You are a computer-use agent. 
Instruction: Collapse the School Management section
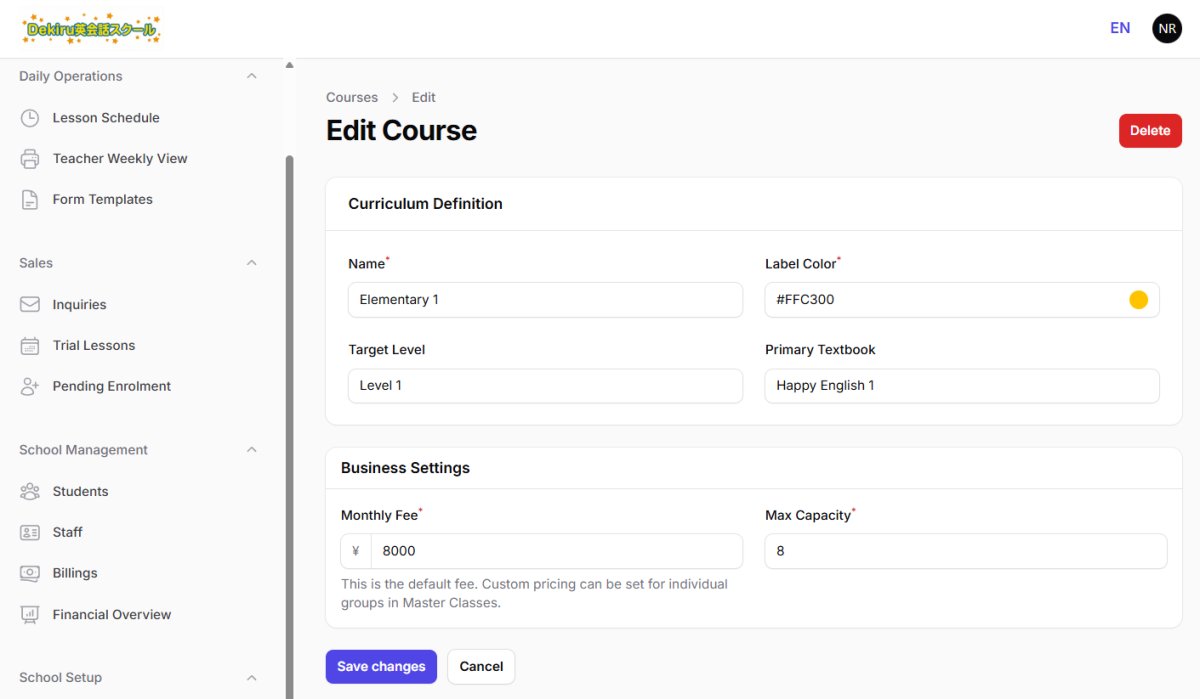tap(252, 449)
